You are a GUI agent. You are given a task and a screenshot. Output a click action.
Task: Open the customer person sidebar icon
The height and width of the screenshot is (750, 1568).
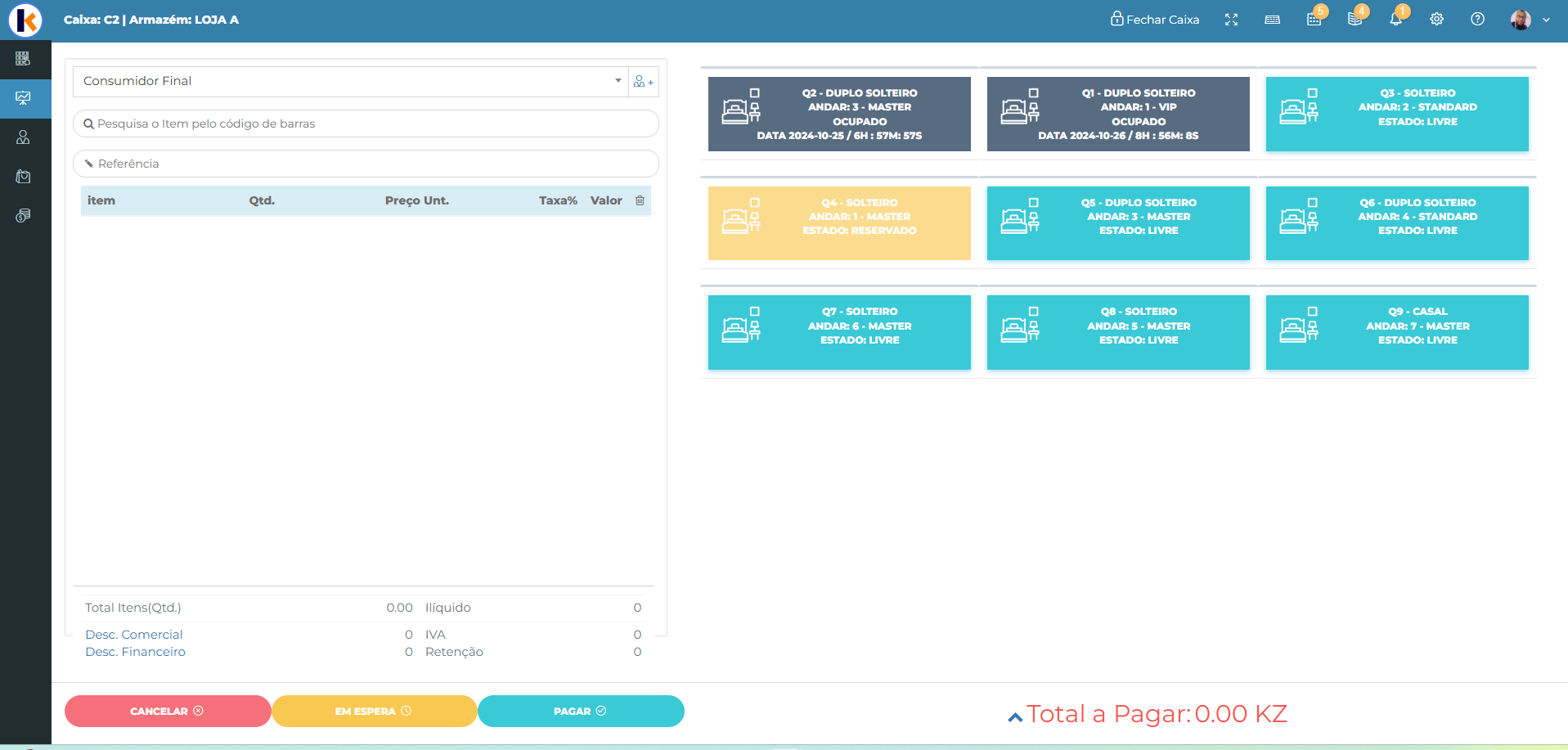tap(23, 137)
